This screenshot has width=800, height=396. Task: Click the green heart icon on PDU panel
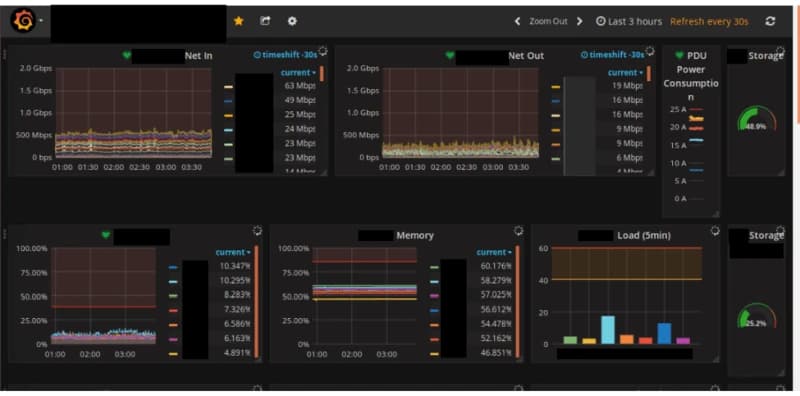tap(679, 55)
